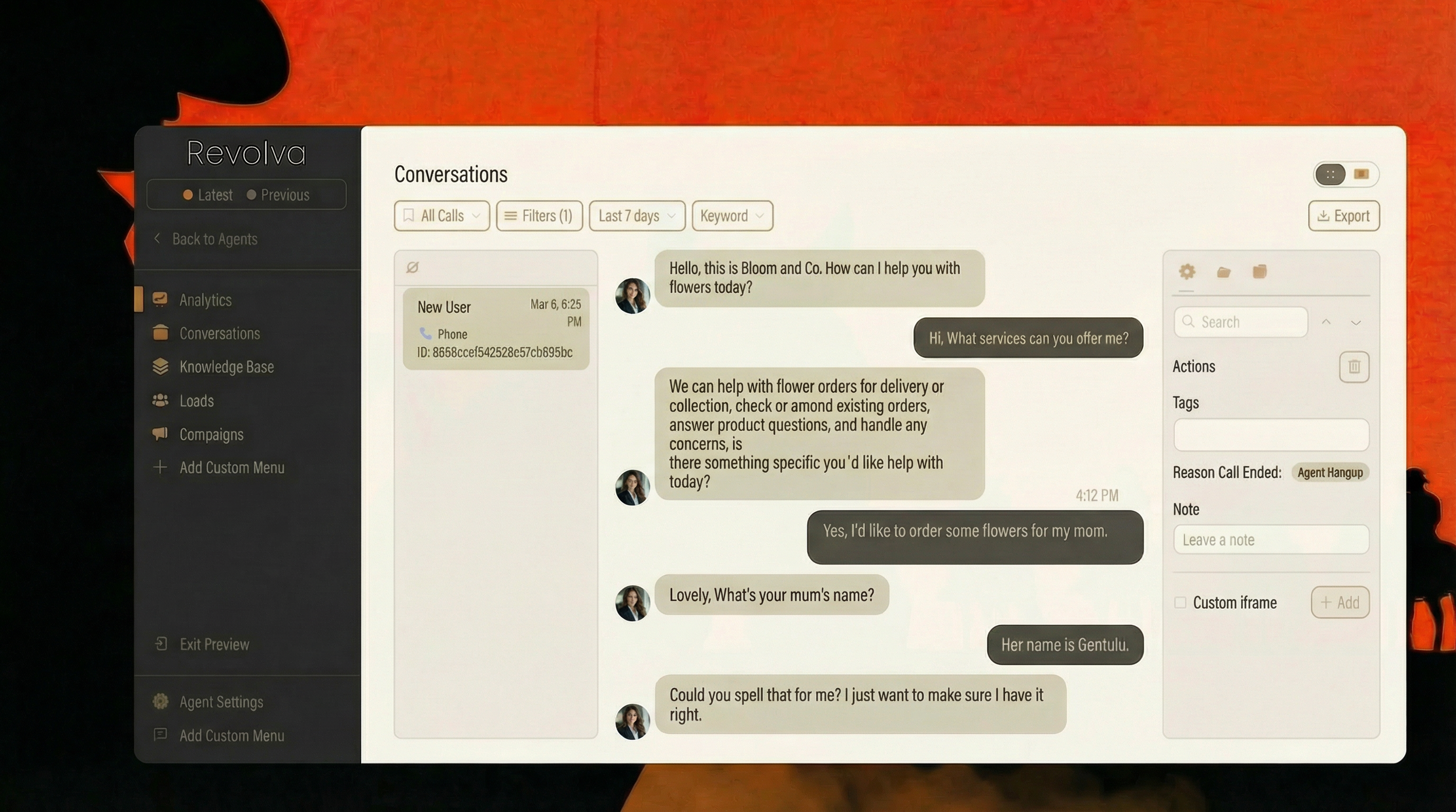This screenshot has width=1456, height=812.
Task: Go to Conversations in the sidebar
Action: [220, 334]
